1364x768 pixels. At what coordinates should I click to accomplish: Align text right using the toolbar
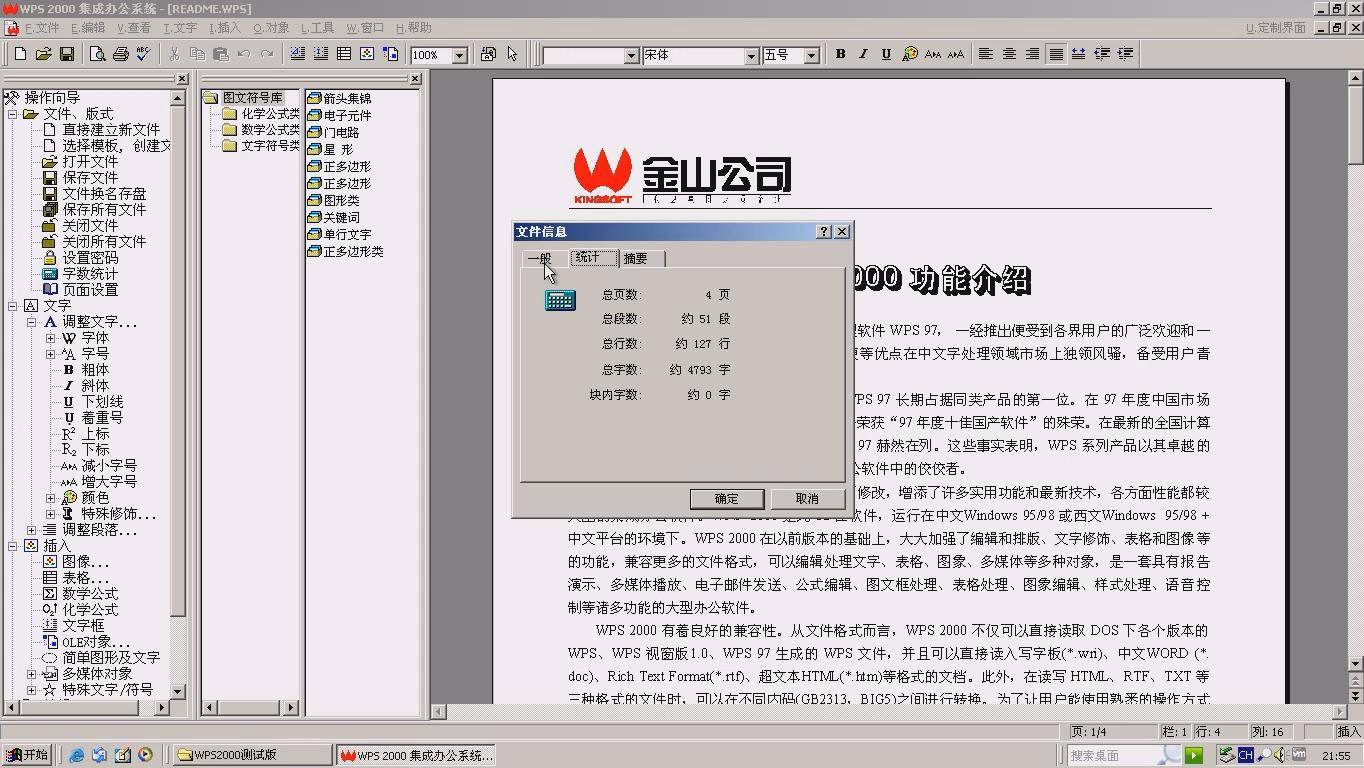[x=1032, y=54]
